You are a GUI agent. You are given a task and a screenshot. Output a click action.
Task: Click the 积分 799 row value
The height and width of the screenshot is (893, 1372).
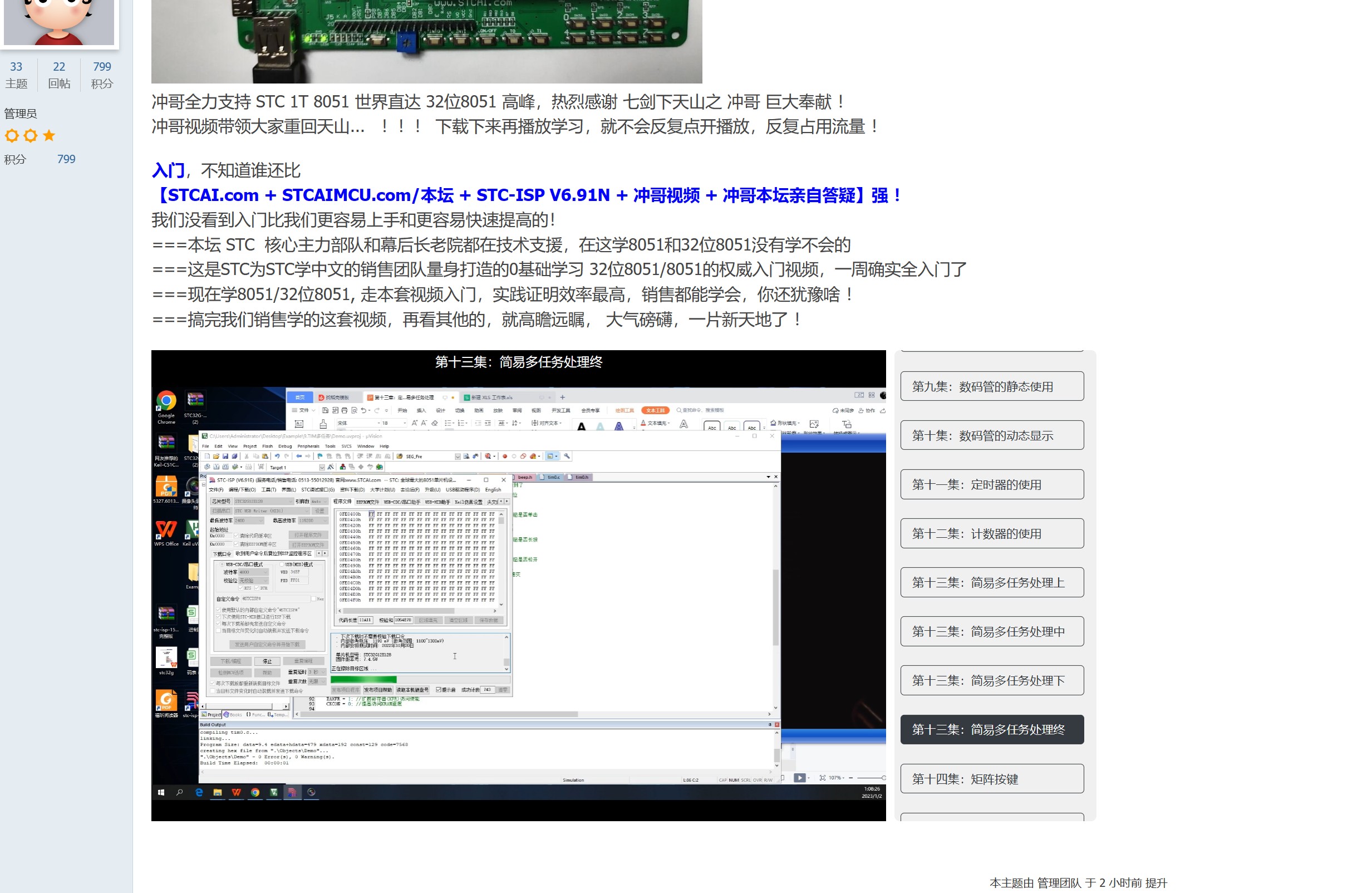66,159
